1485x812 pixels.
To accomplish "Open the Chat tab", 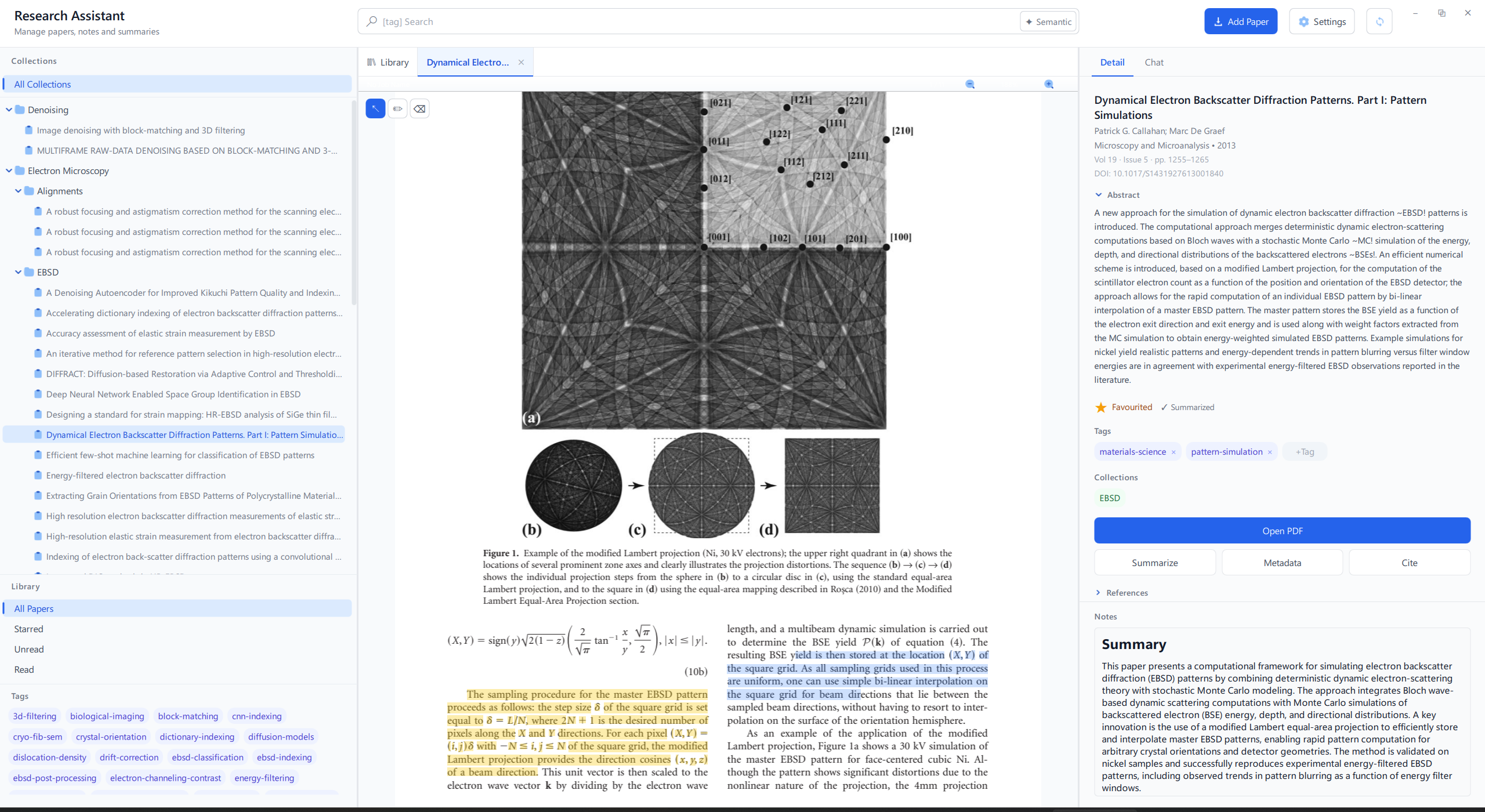I will tap(1154, 62).
